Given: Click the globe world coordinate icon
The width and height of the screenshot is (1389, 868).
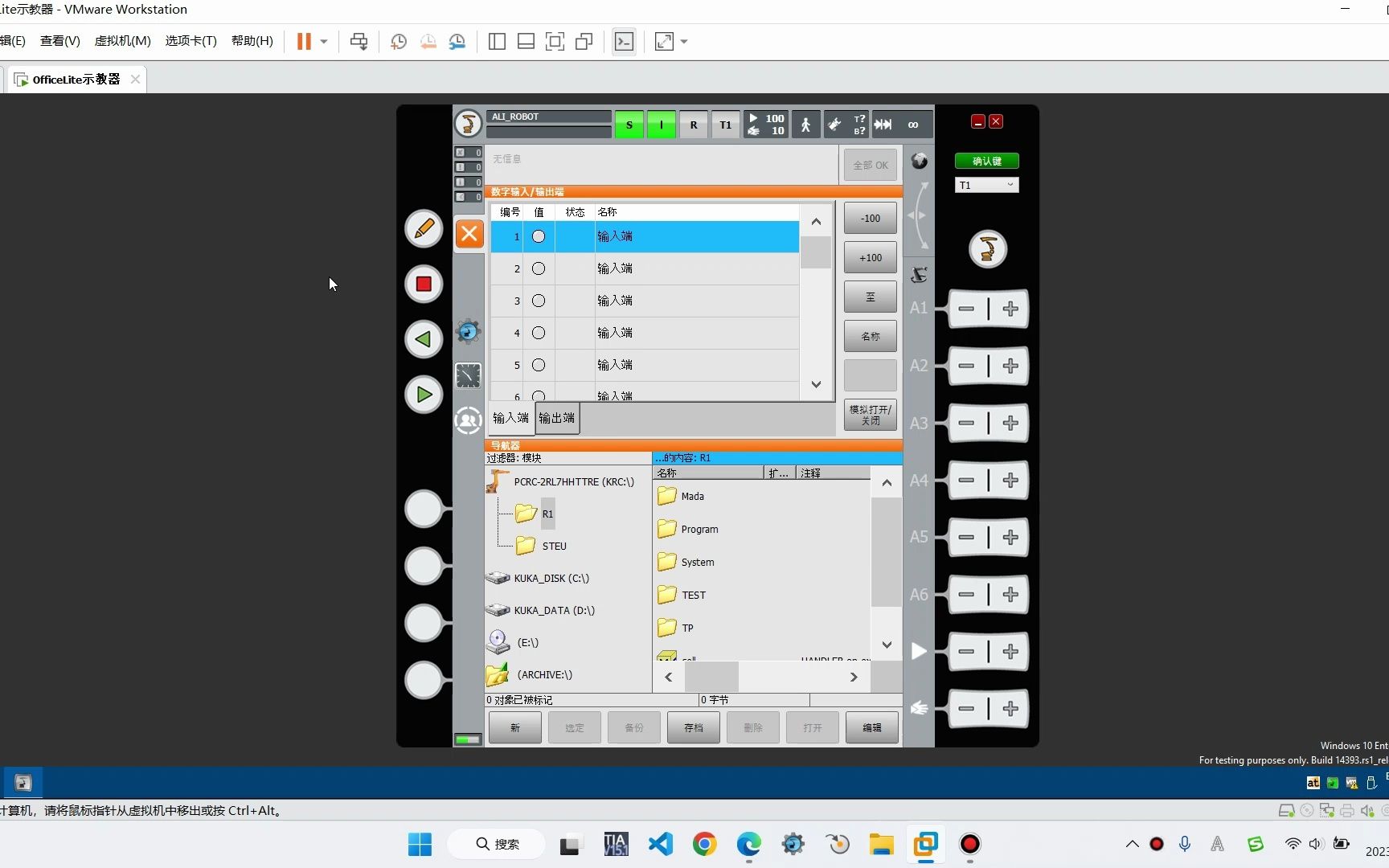Looking at the screenshot, I should pyautogui.click(x=919, y=161).
